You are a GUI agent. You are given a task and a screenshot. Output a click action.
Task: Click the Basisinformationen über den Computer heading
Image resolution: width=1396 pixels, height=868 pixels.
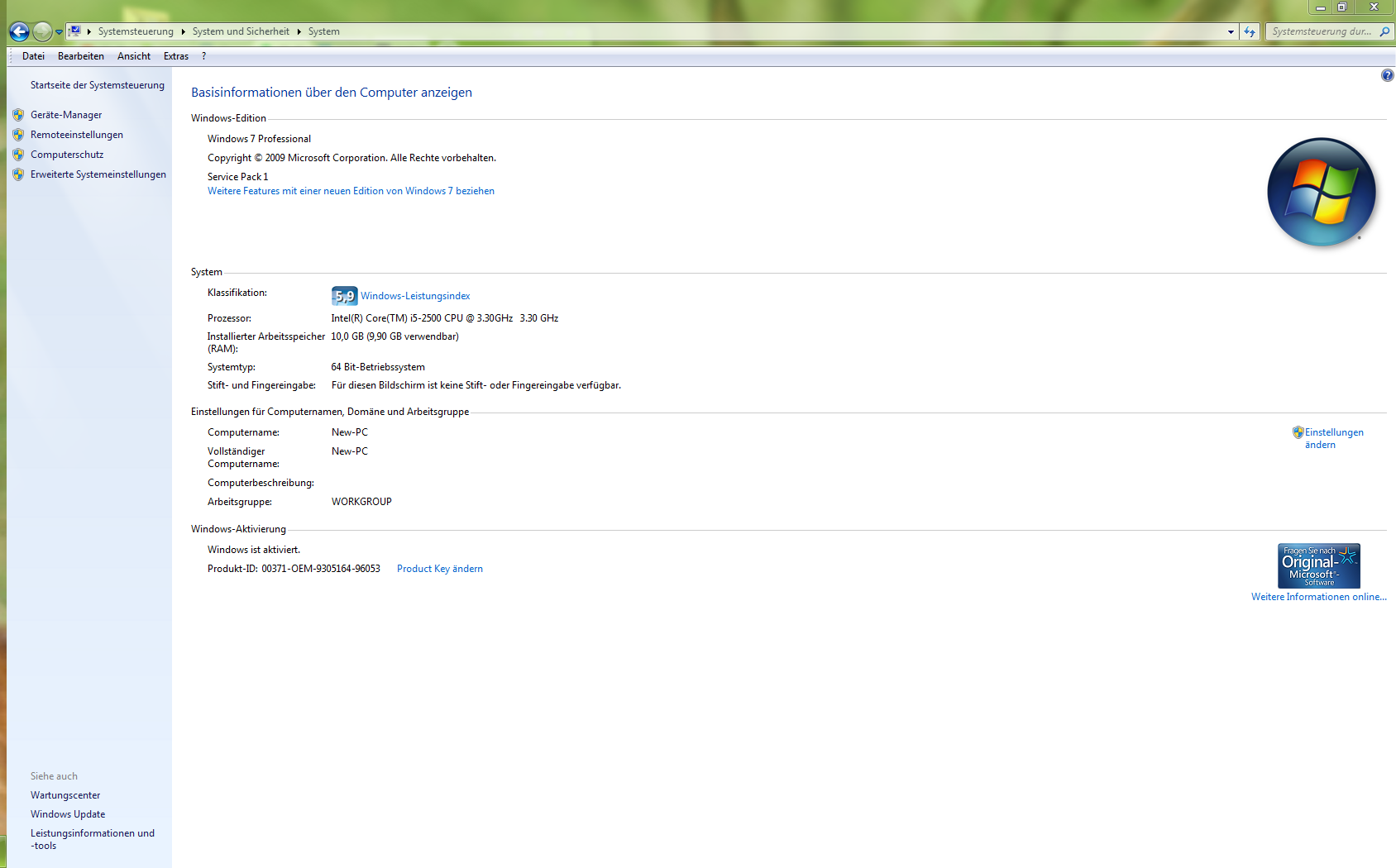point(332,93)
